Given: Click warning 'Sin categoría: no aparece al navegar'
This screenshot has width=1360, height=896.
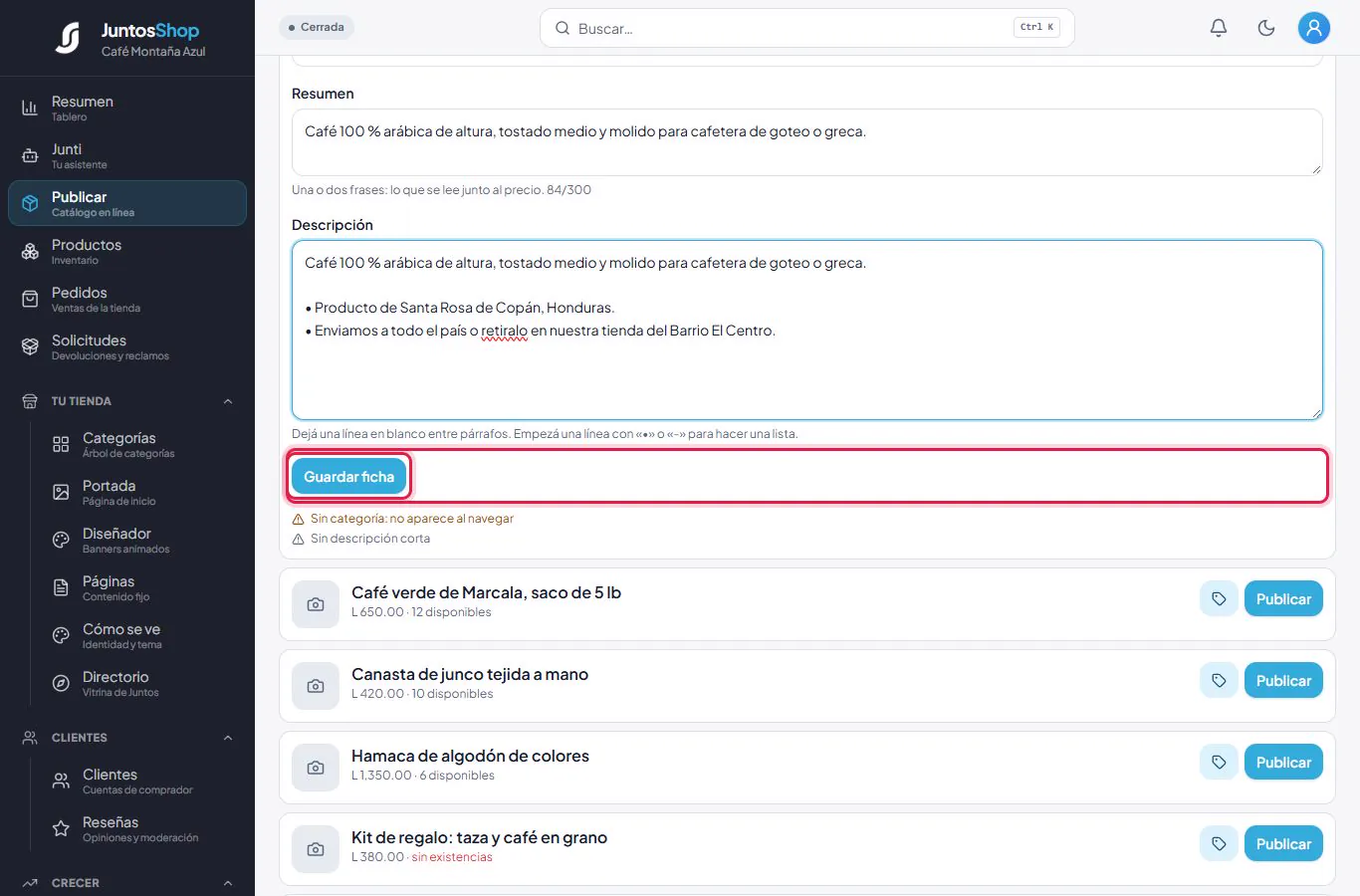Looking at the screenshot, I should pos(403,519).
